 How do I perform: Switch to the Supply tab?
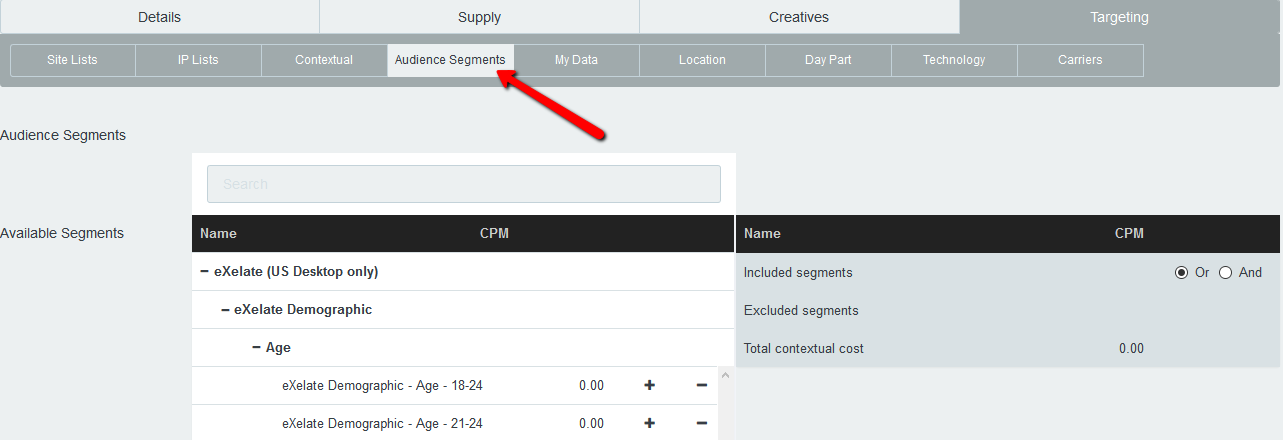(479, 17)
